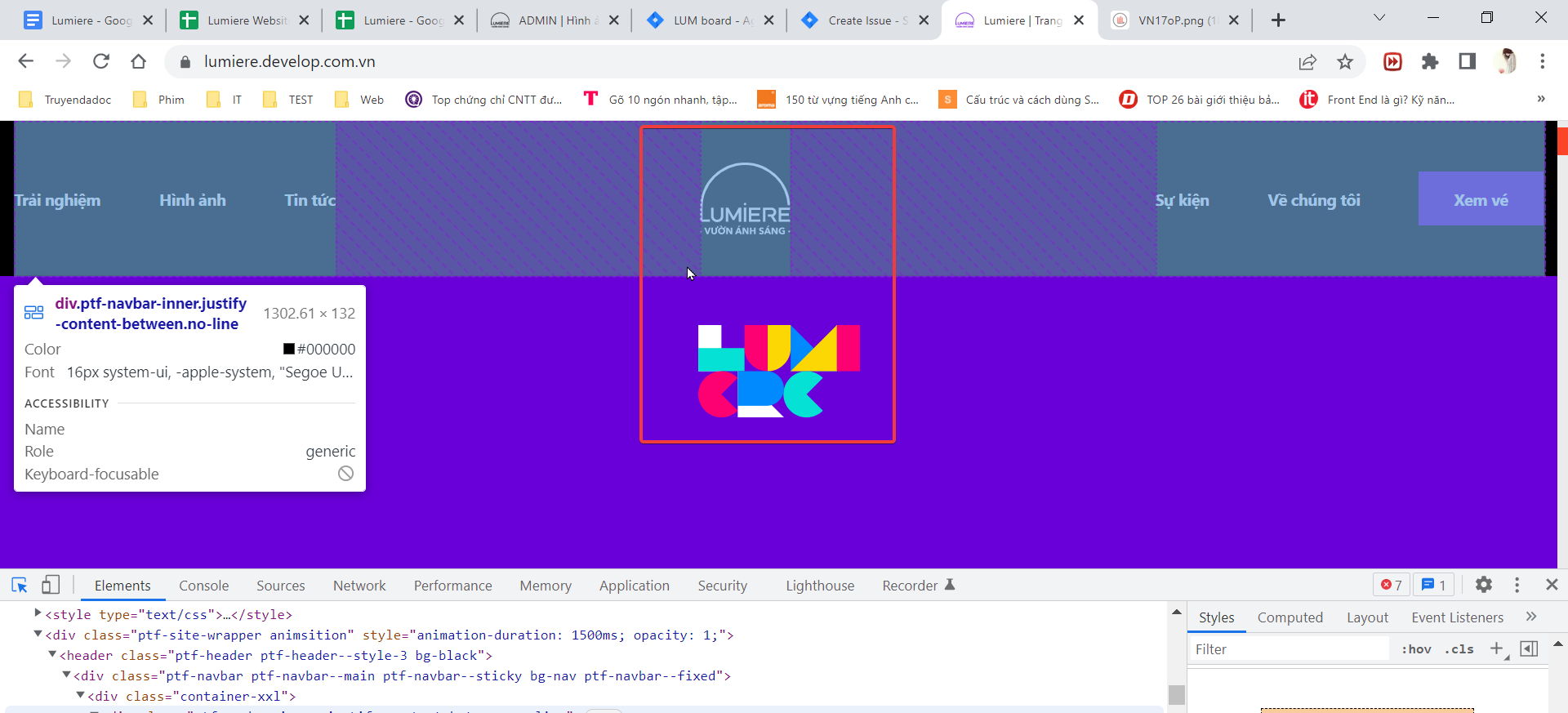Switch to the Sources tab
The width and height of the screenshot is (1568, 713).
coord(281,586)
